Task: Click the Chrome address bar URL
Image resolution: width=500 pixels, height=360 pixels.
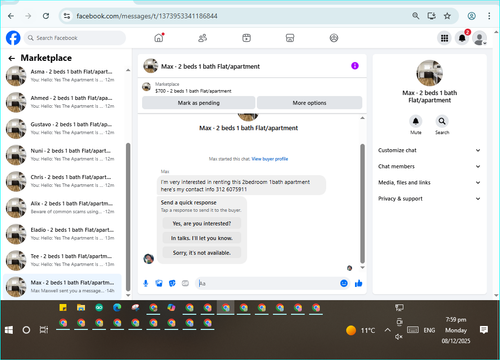Action: pyautogui.click(x=147, y=16)
